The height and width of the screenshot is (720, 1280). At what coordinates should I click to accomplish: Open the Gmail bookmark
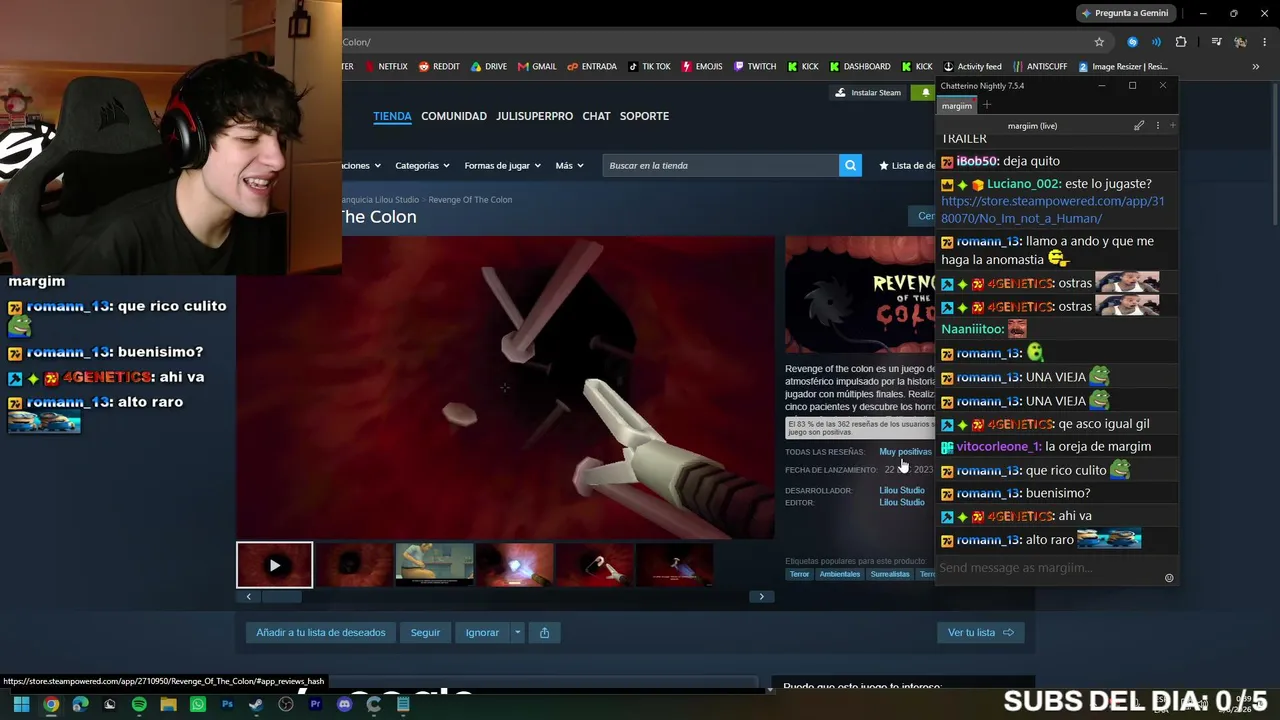[x=537, y=67]
